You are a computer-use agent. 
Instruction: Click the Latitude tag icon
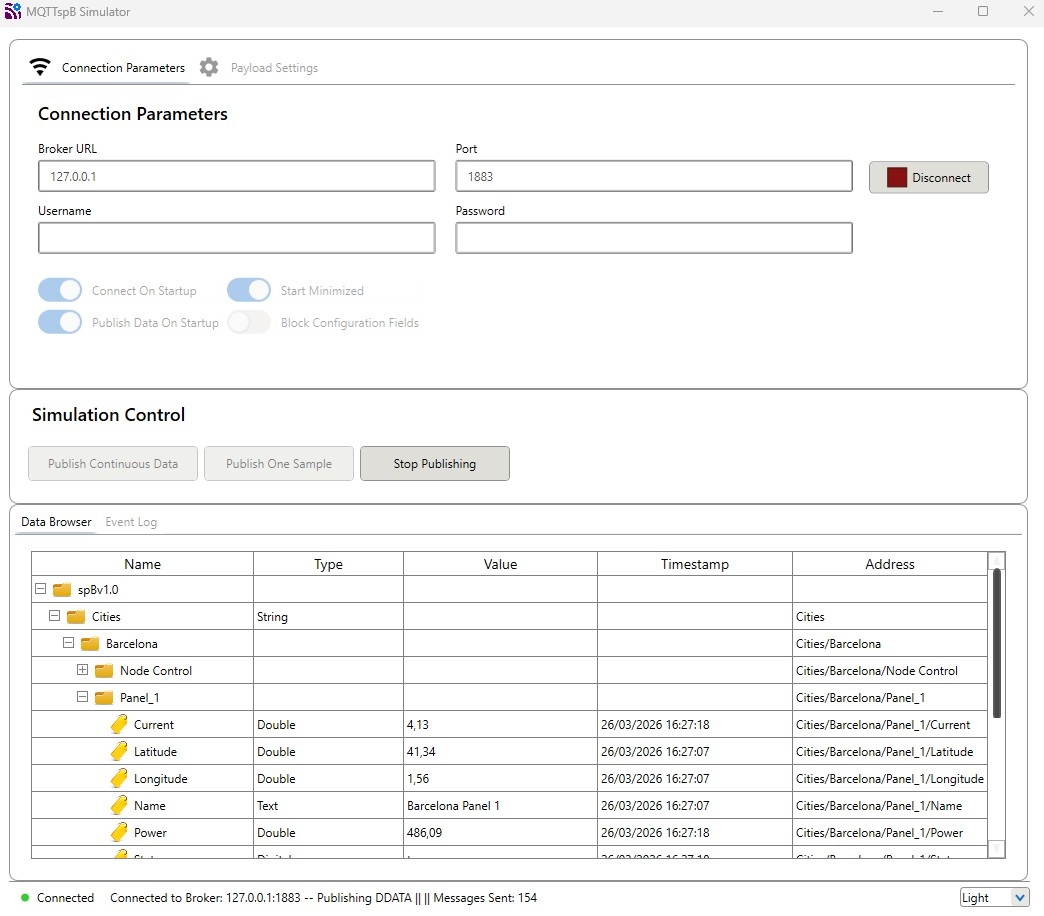coord(119,752)
